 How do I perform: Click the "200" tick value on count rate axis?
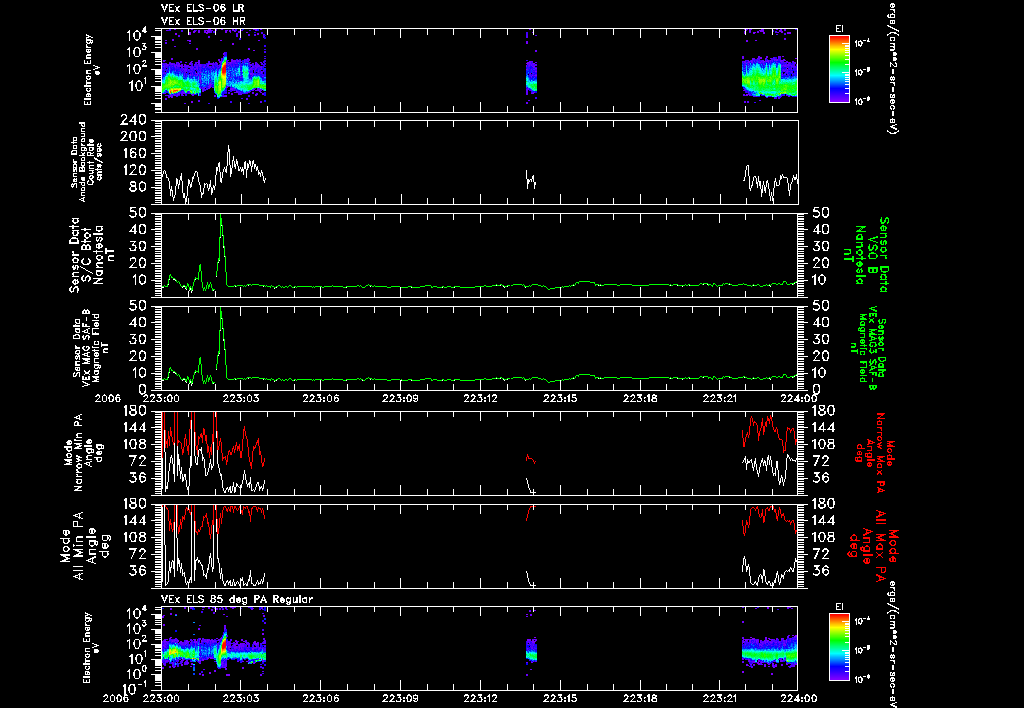133,137
